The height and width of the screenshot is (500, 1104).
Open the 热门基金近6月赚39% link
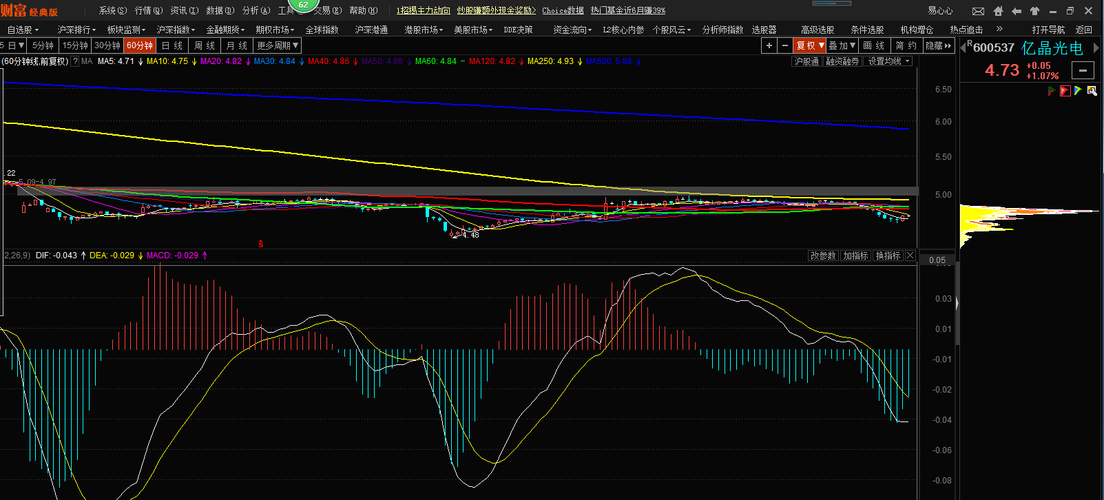point(628,11)
